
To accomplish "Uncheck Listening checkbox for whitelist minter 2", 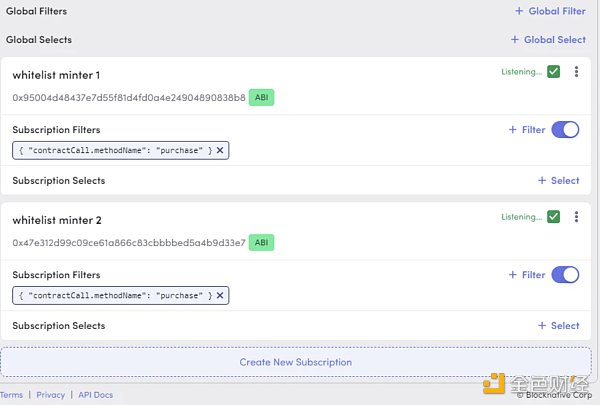I will click(553, 217).
